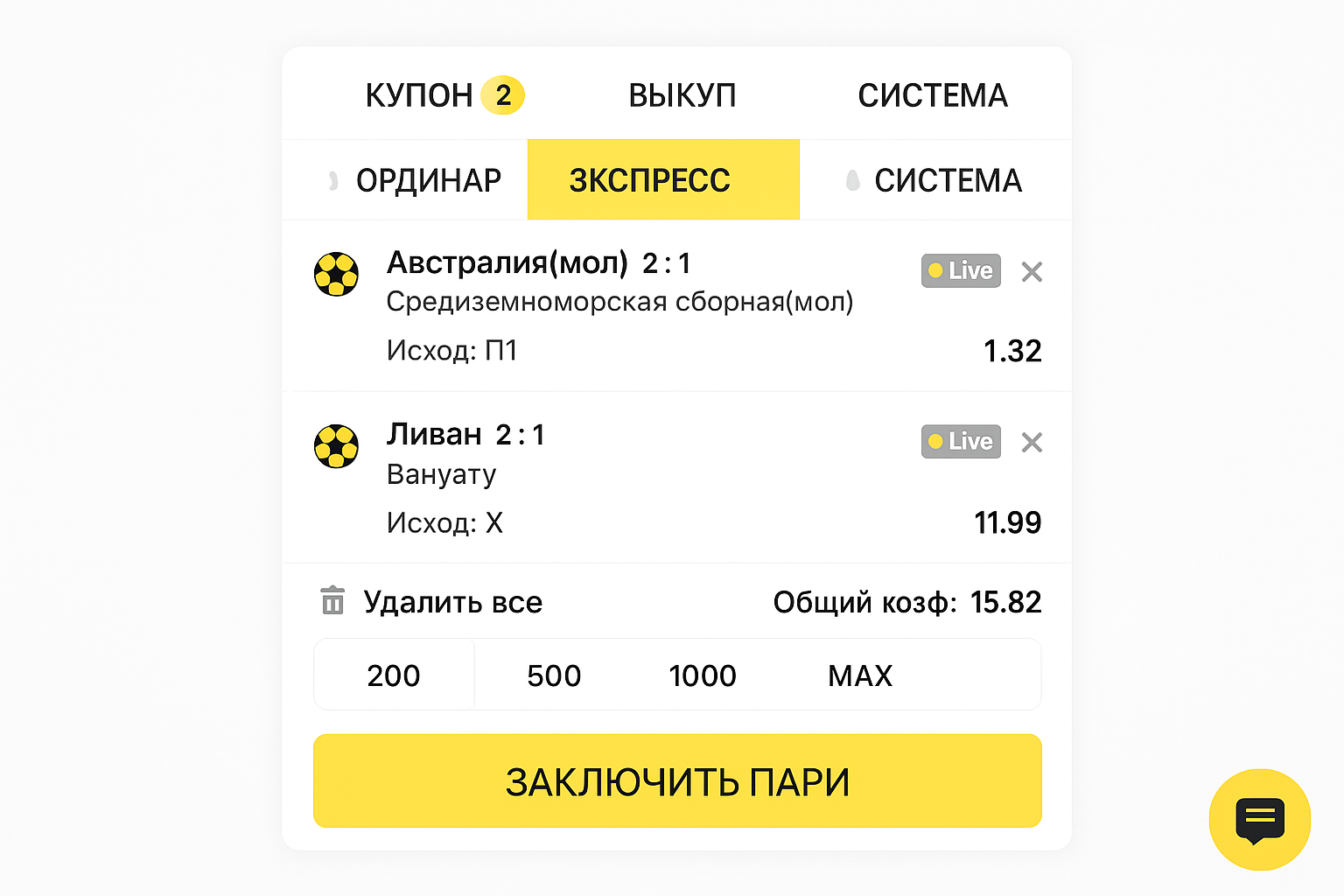Set stake amount to 200
The image size is (1344, 896).
pos(394,675)
